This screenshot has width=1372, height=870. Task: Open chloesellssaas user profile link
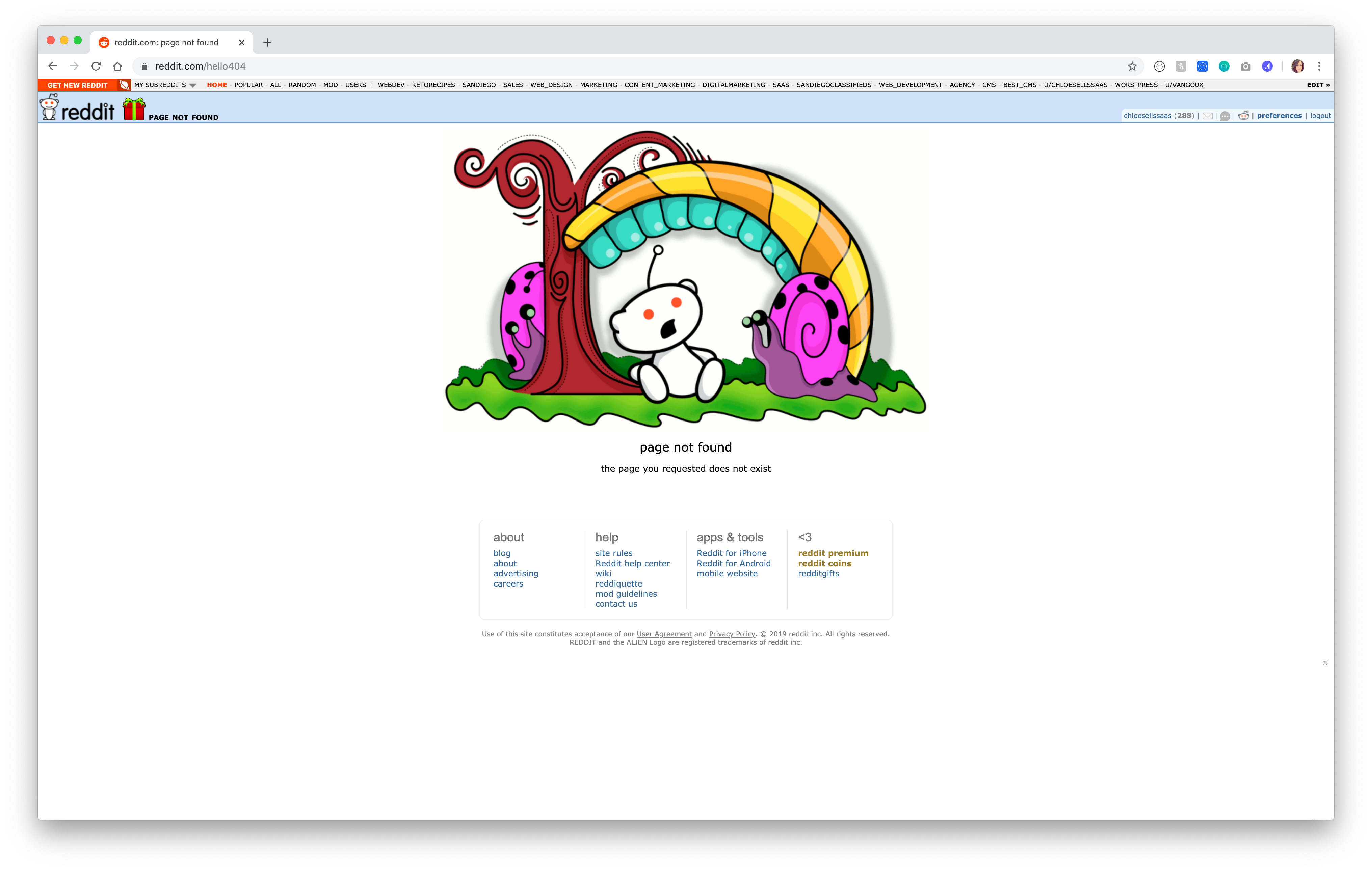(x=1147, y=115)
